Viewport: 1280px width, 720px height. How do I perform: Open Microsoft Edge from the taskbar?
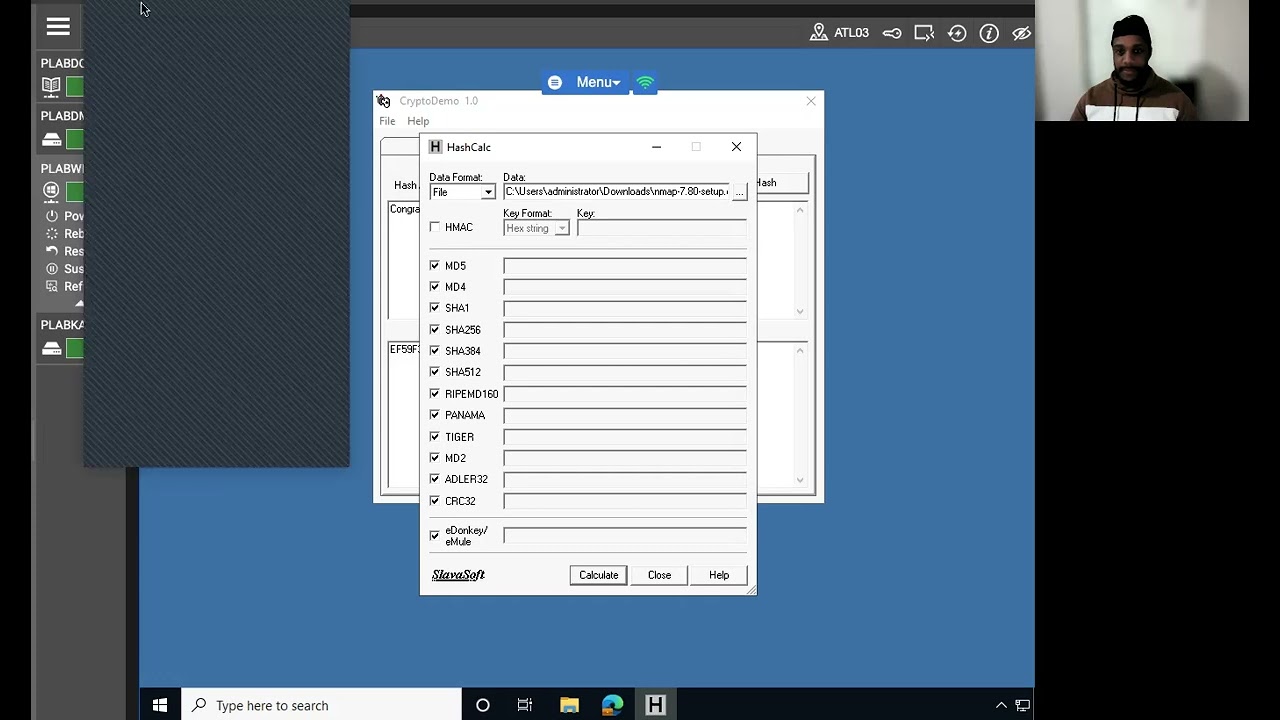(612, 705)
